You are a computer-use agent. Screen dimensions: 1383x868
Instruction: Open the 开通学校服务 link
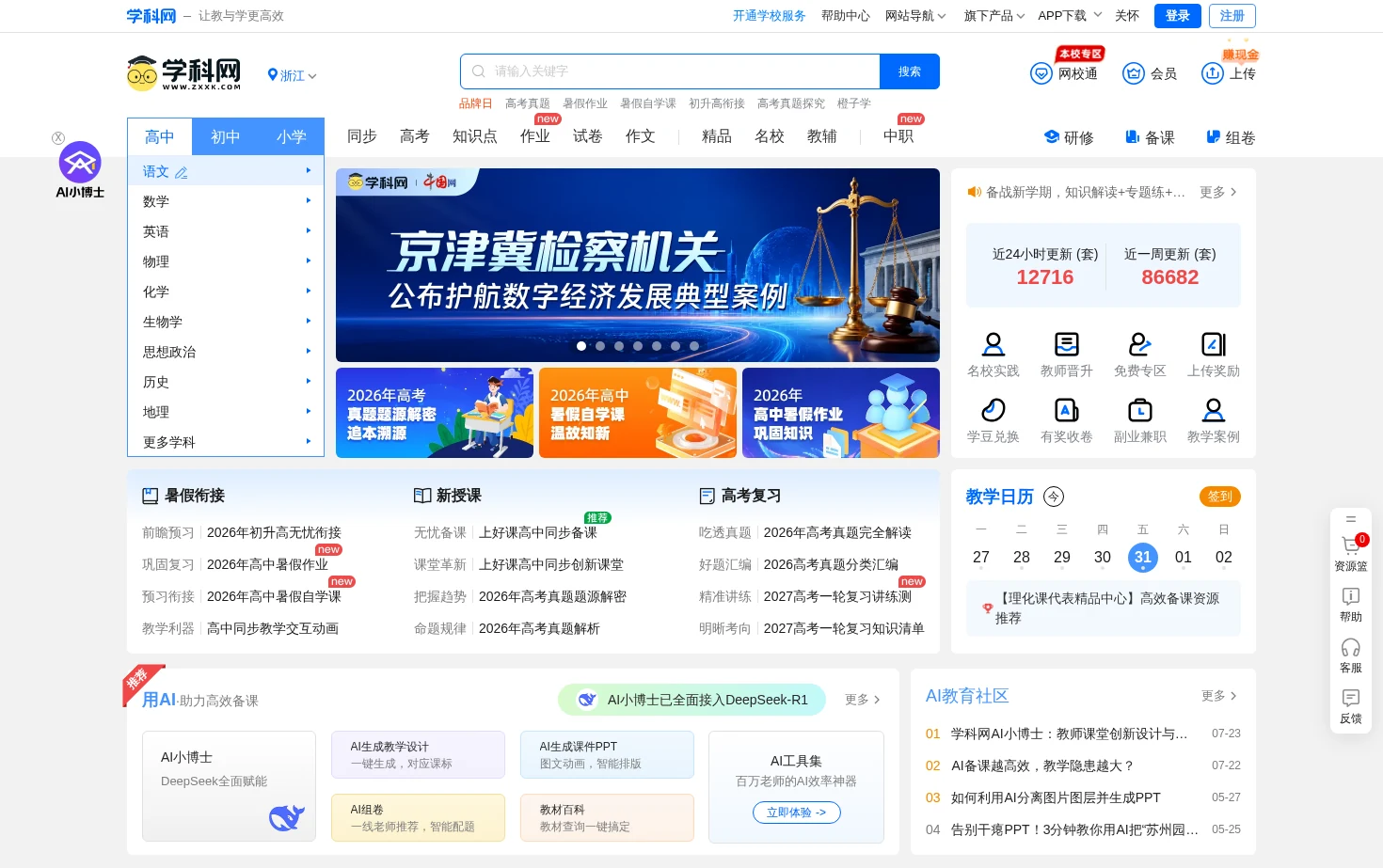tap(770, 16)
